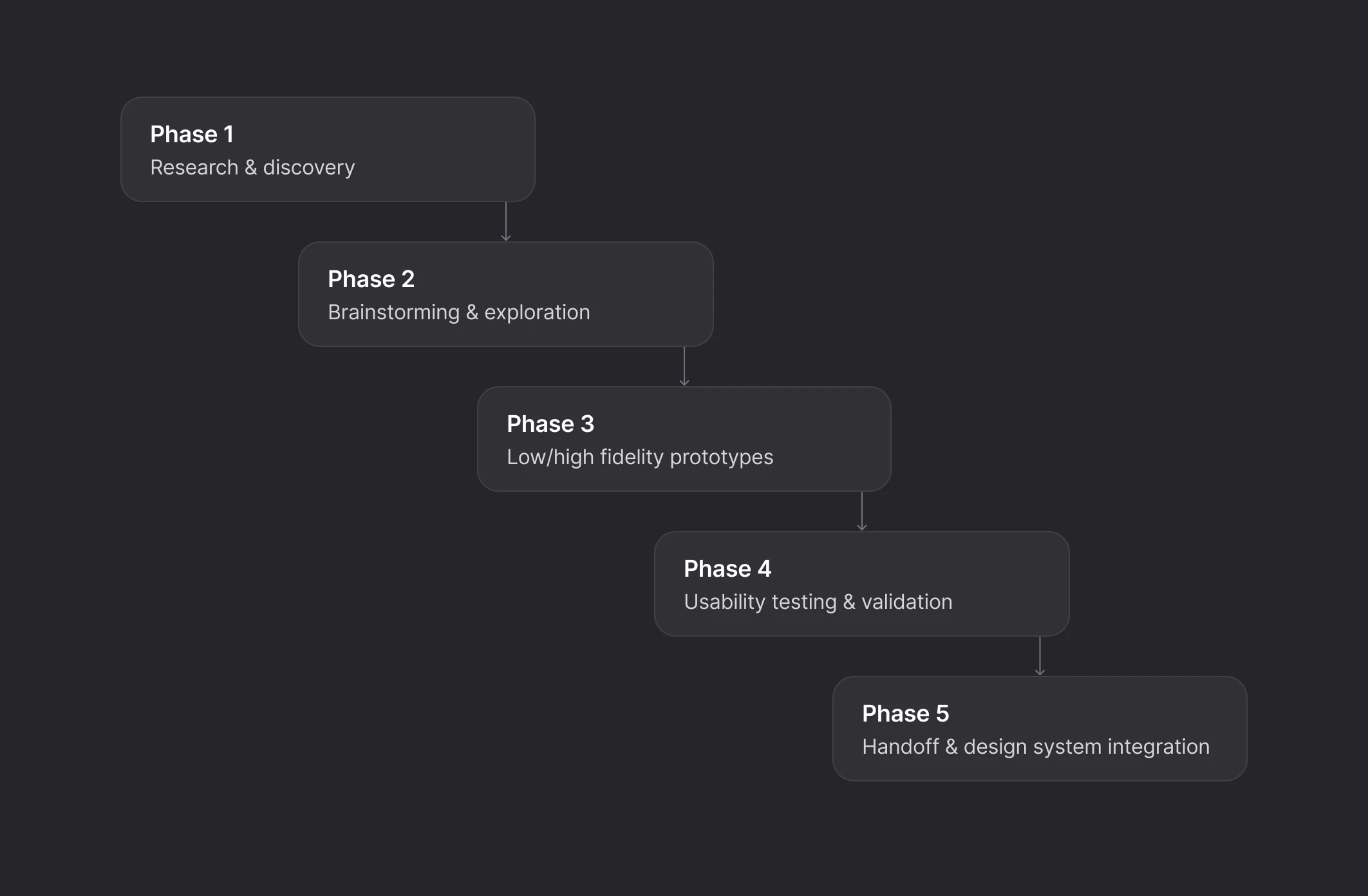Screen dimensions: 1368x896
Task: Click "Handoff & design system integration" text
Action: tap(1035, 747)
